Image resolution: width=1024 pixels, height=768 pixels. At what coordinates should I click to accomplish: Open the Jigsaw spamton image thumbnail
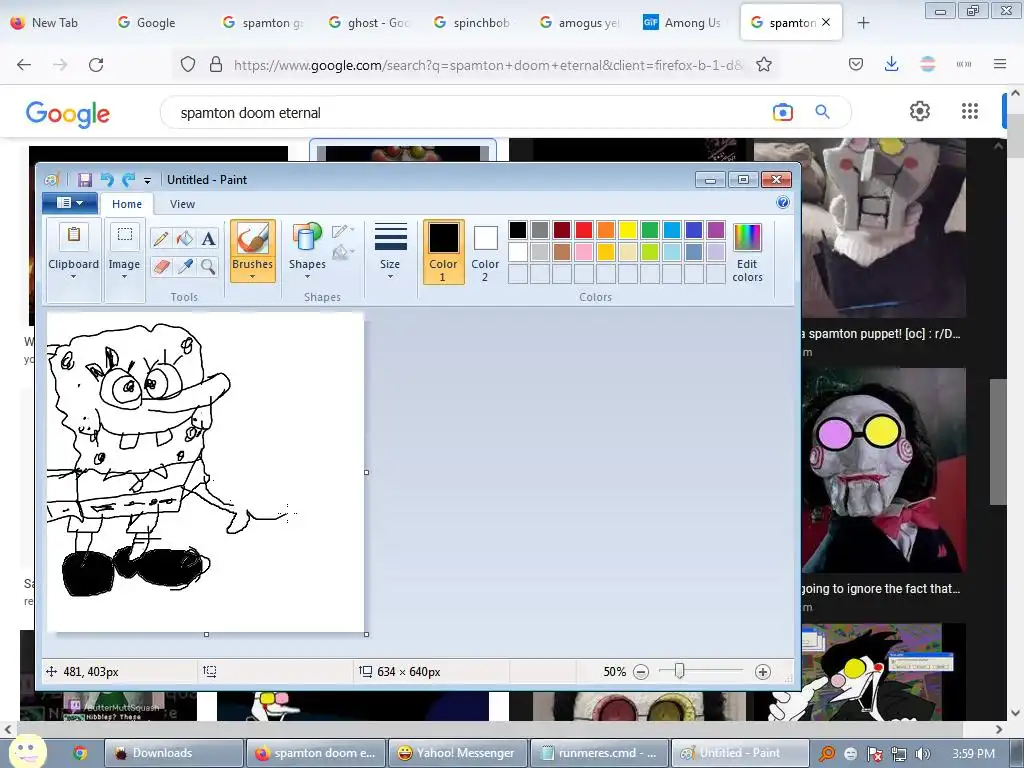[x=883, y=470]
